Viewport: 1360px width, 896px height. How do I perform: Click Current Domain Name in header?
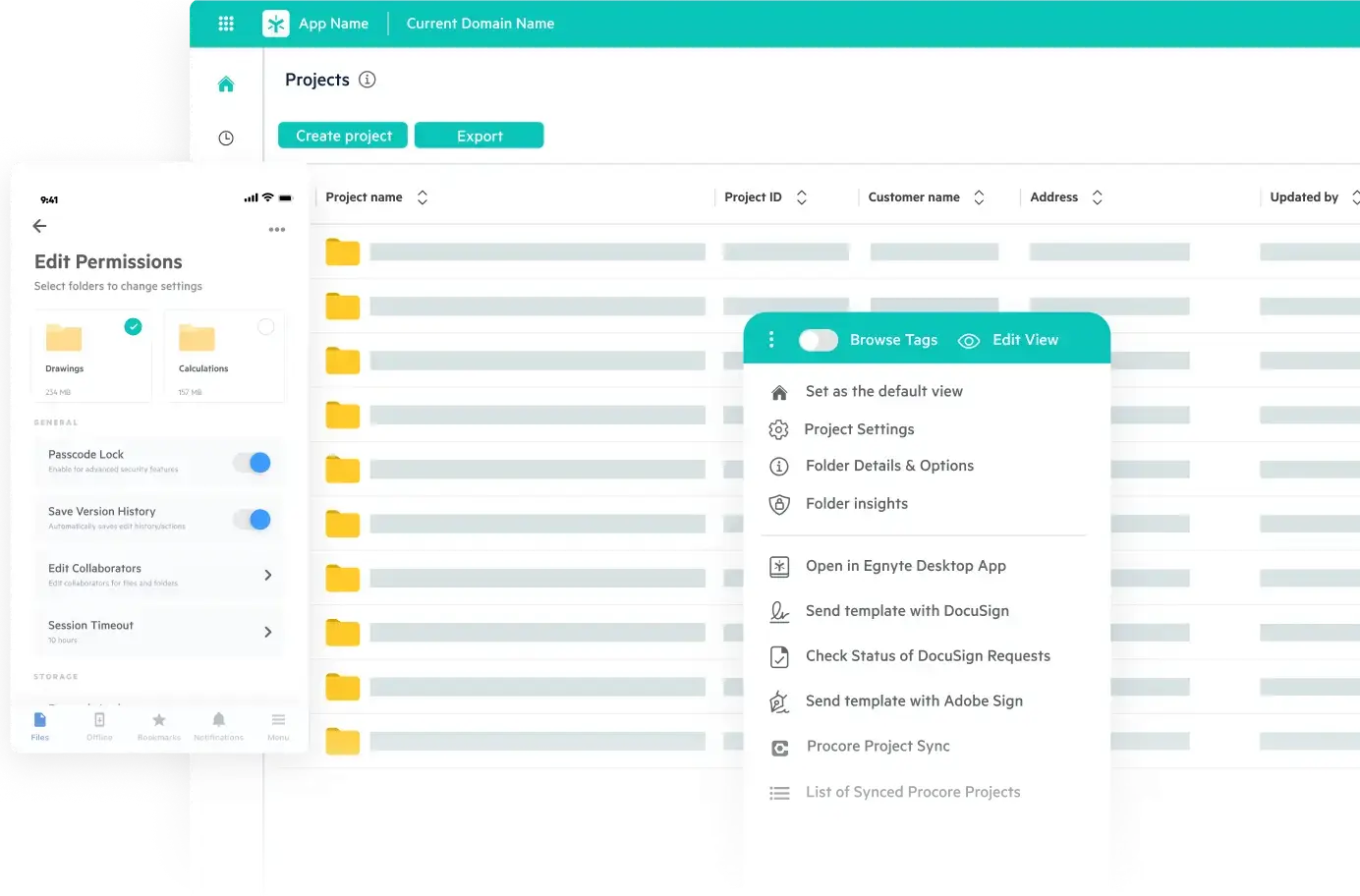[481, 24]
